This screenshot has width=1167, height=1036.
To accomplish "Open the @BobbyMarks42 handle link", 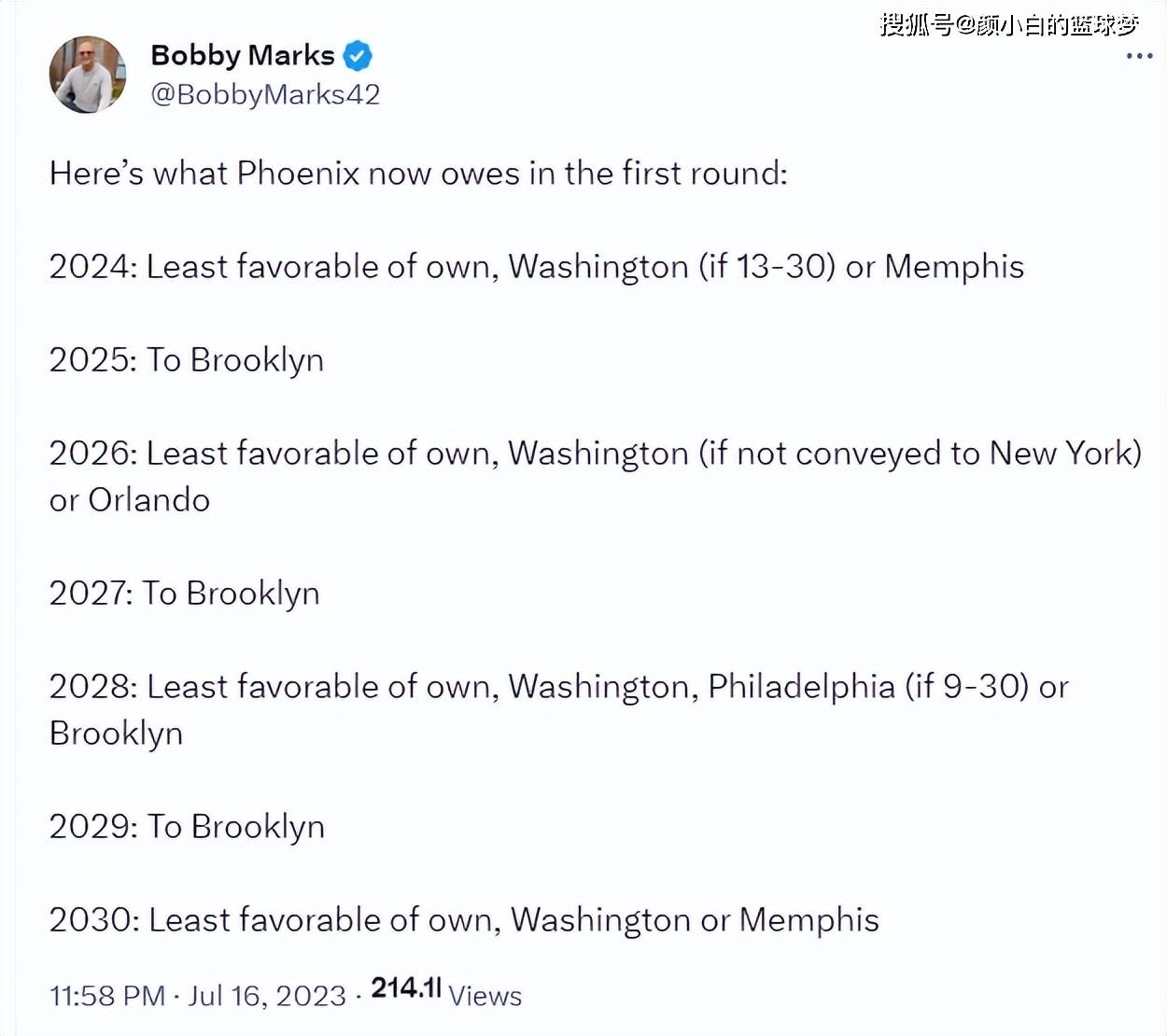I will (x=265, y=94).
